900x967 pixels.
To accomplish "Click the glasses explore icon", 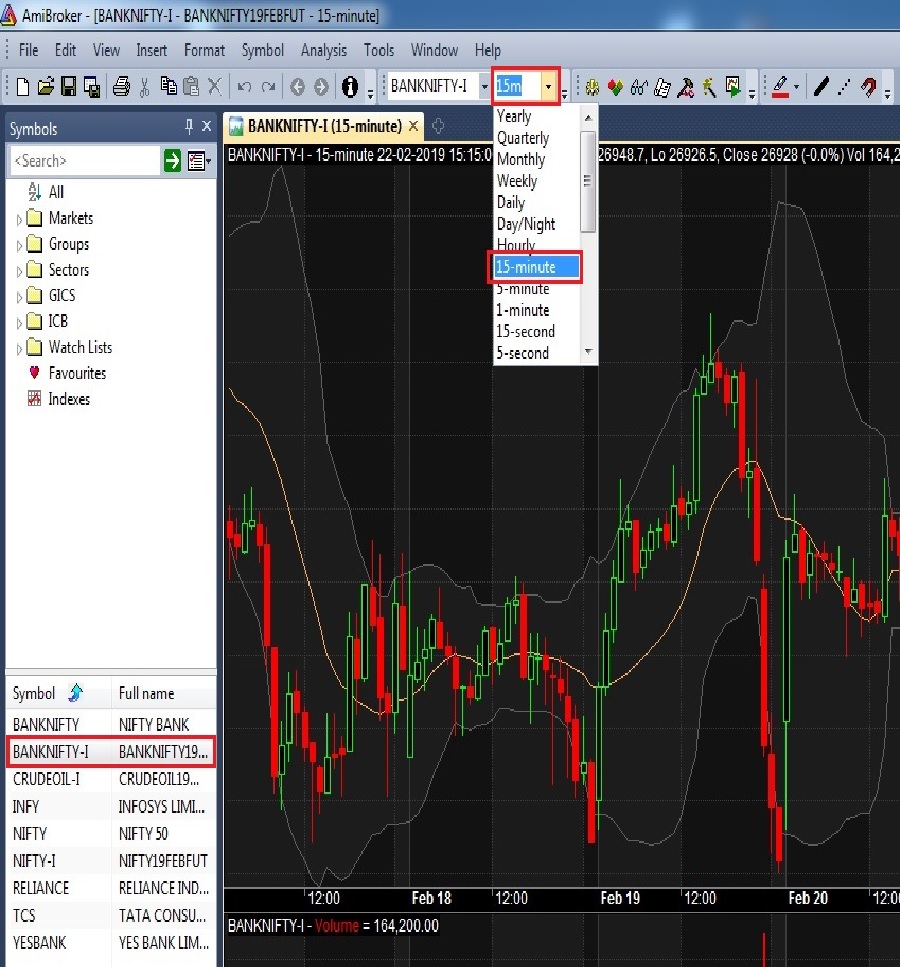I will (638, 87).
